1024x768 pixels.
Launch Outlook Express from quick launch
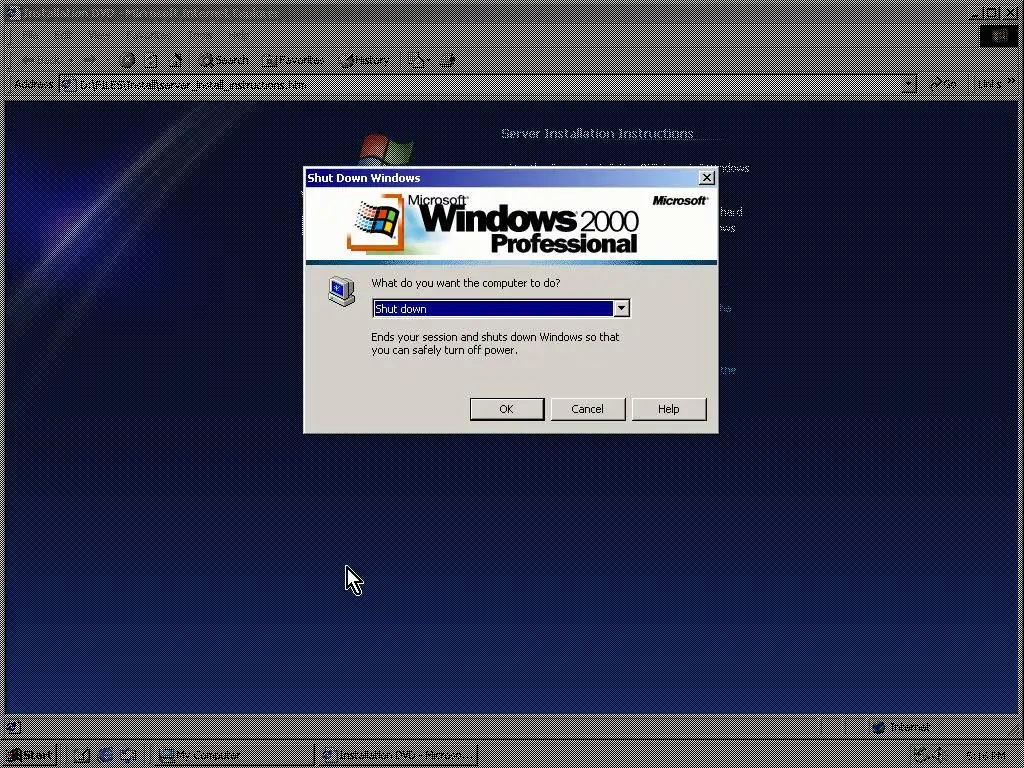(x=128, y=755)
